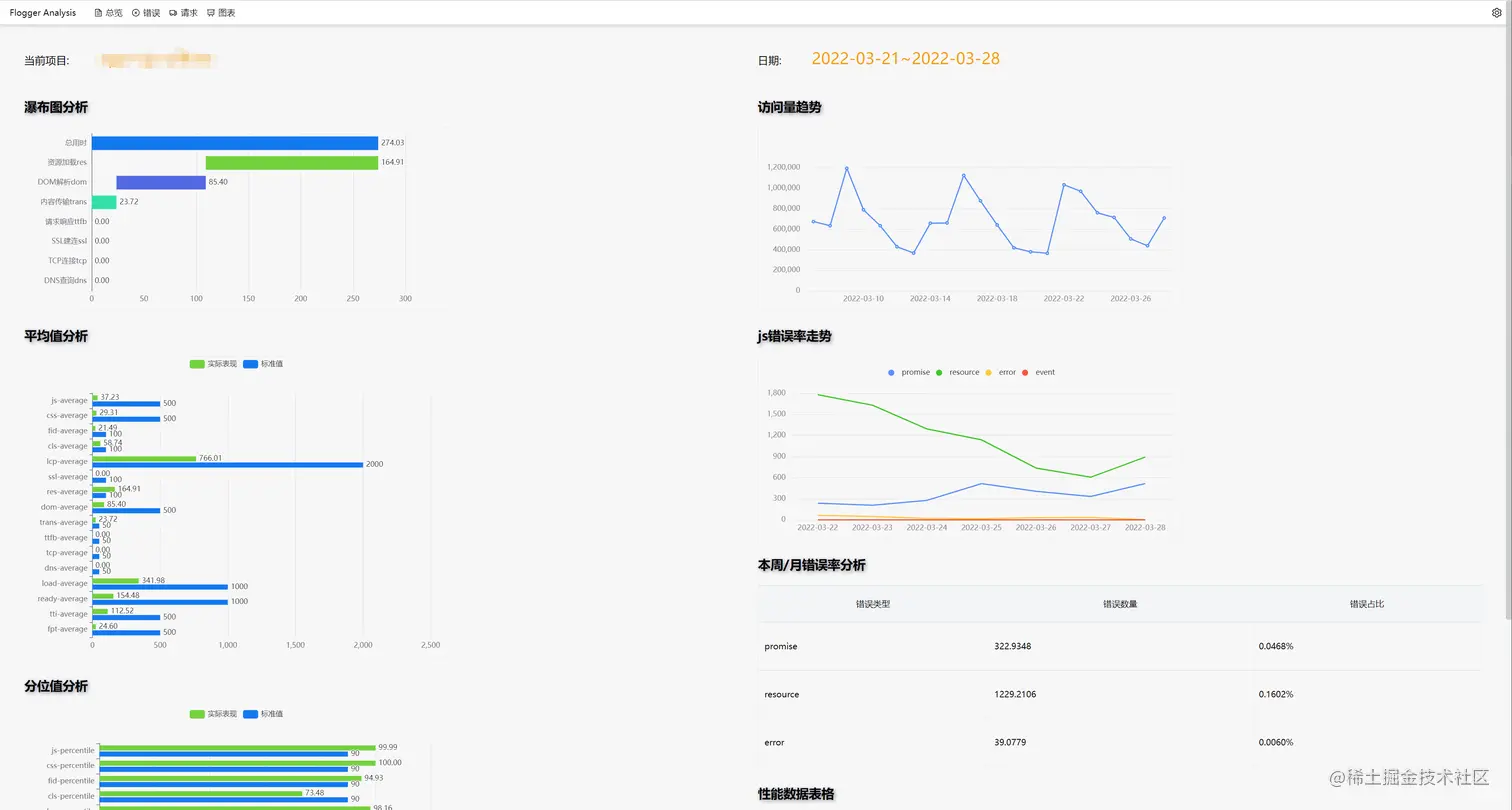This screenshot has height=810, width=1512.
Task: Click the 错误类型 table column header
Action: point(873,604)
